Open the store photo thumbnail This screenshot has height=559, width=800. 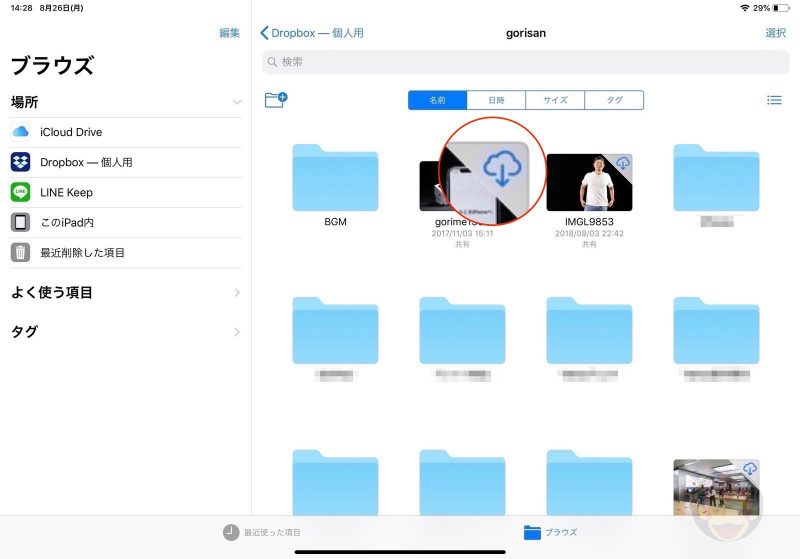pyautogui.click(x=716, y=487)
